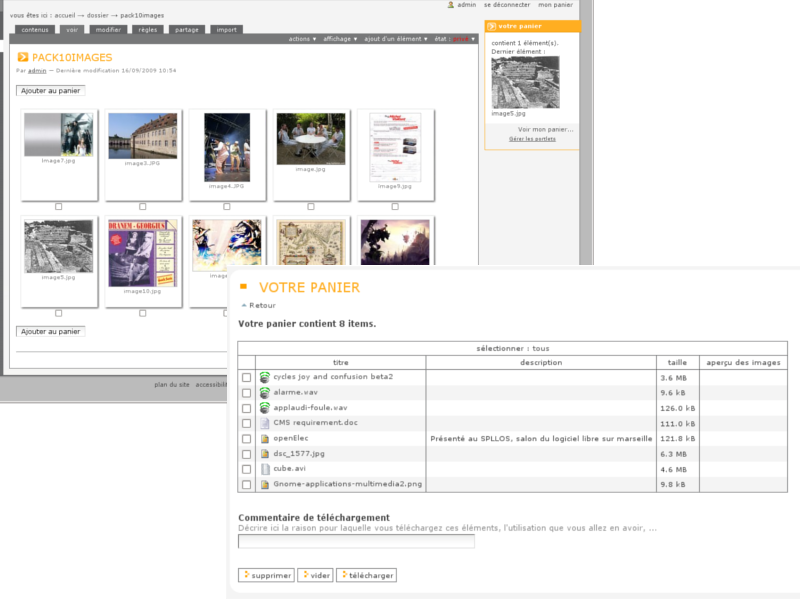Switch to the modifier tab
The image size is (800, 600).
pyautogui.click(x=108, y=30)
